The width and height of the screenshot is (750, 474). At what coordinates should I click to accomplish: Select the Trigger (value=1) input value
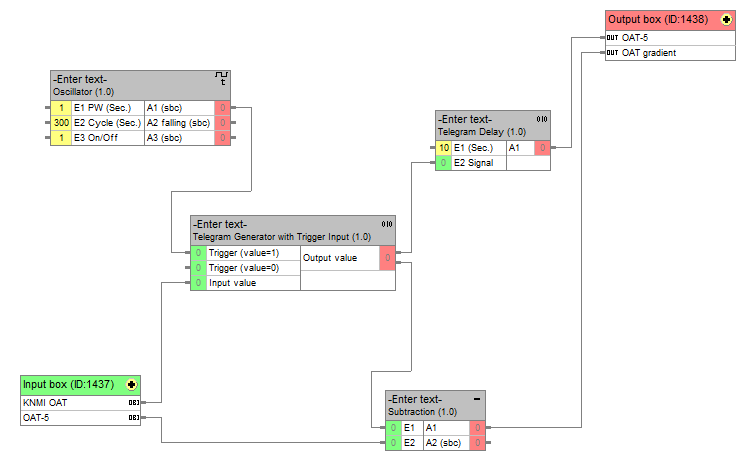tap(199, 253)
